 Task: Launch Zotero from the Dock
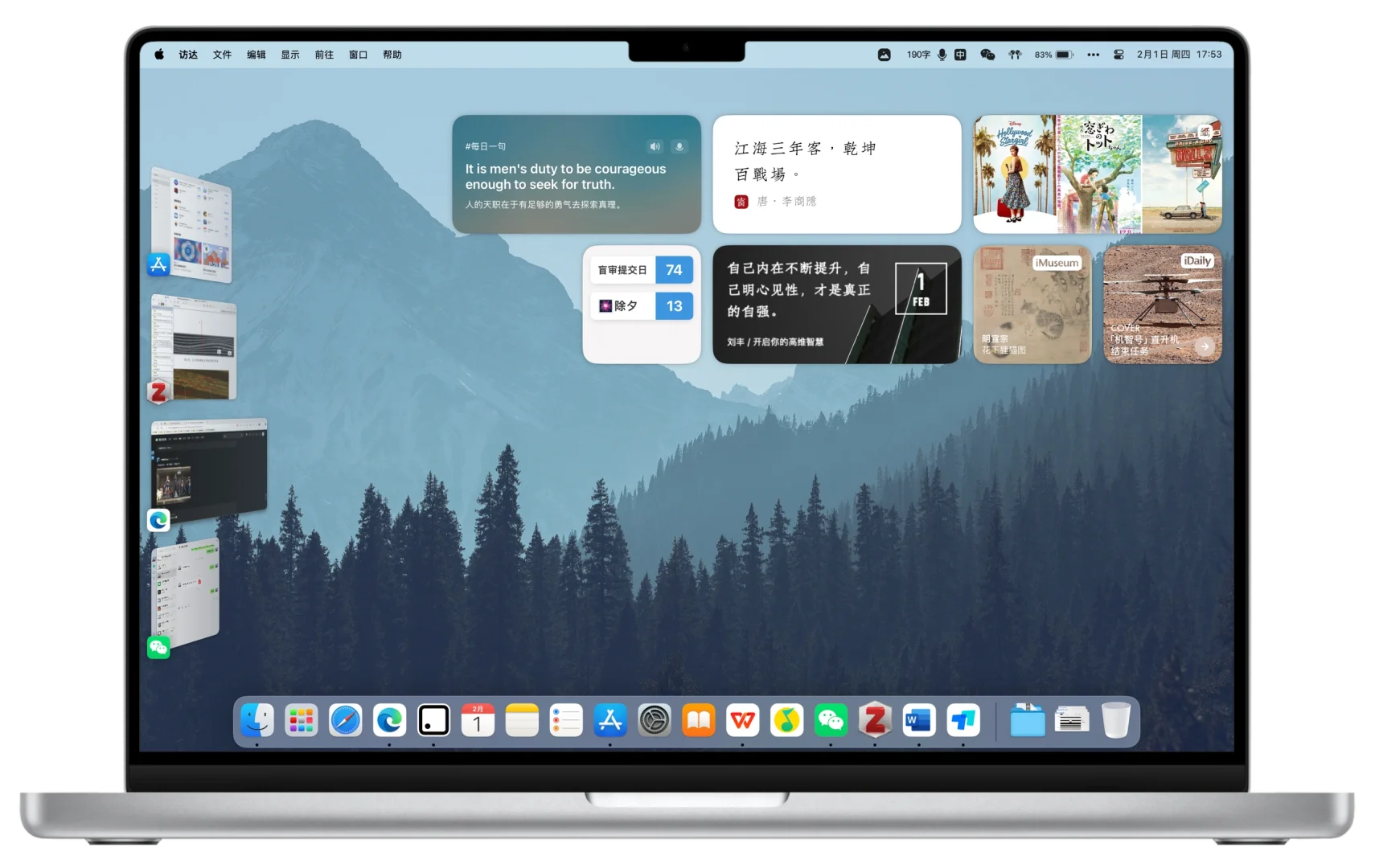click(874, 721)
